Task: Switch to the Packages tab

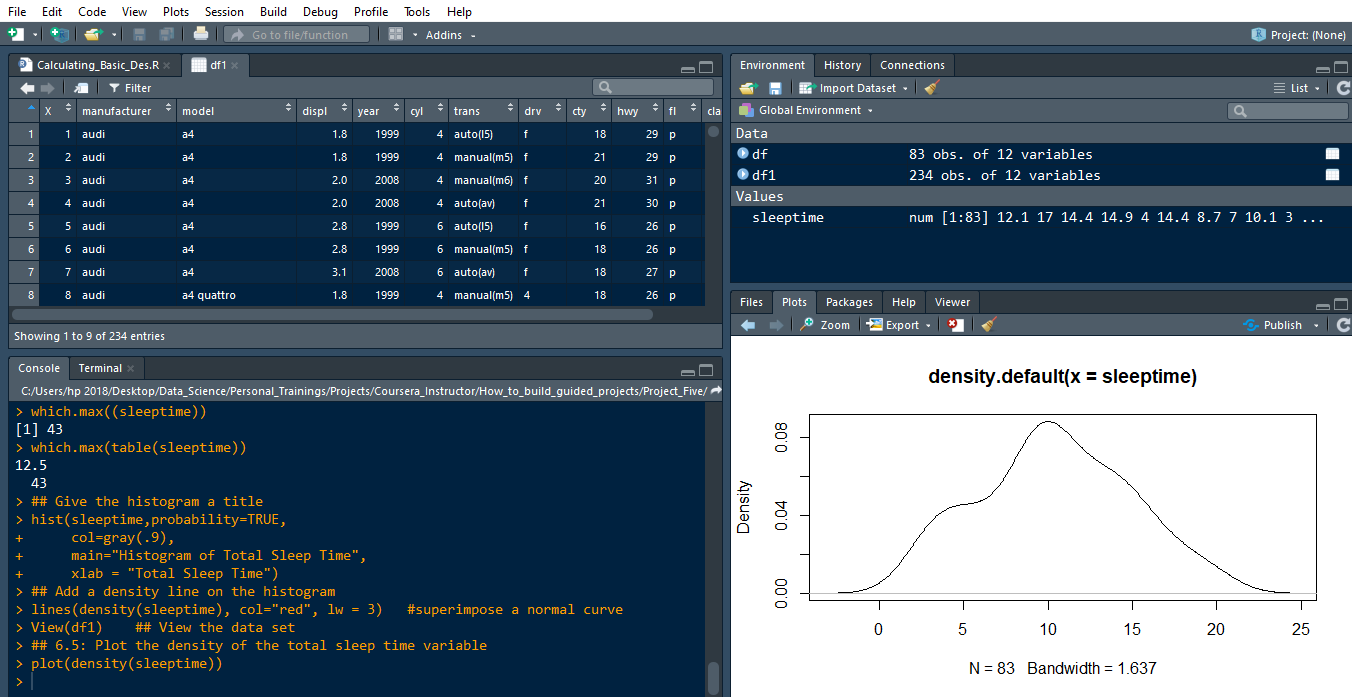Action: click(x=849, y=302)
